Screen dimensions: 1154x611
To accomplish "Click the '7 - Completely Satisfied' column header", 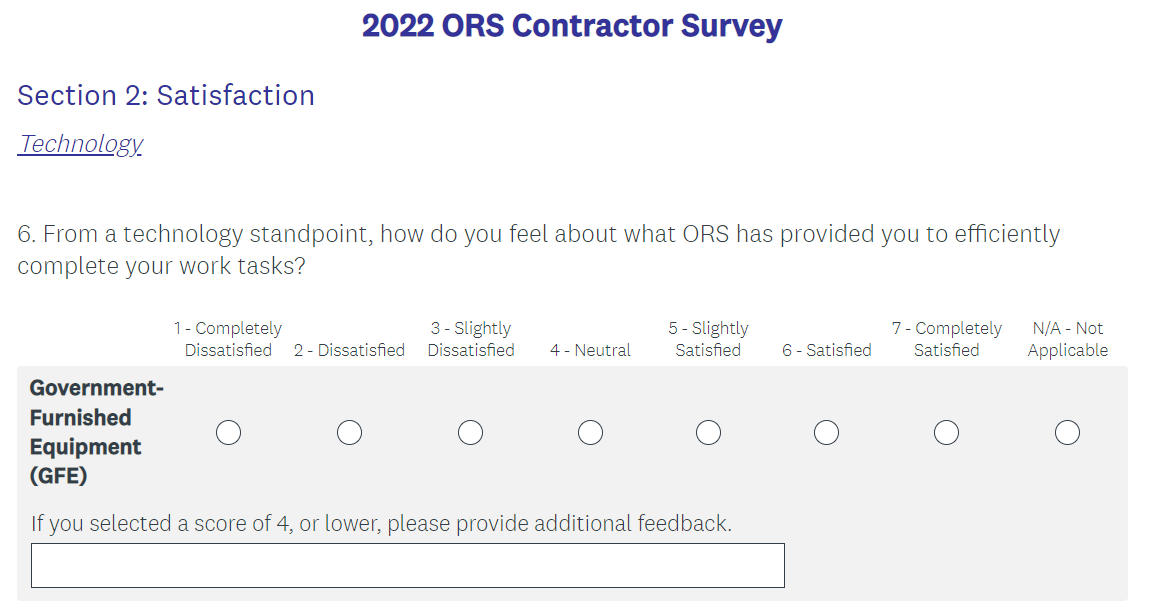I will 946,339.
